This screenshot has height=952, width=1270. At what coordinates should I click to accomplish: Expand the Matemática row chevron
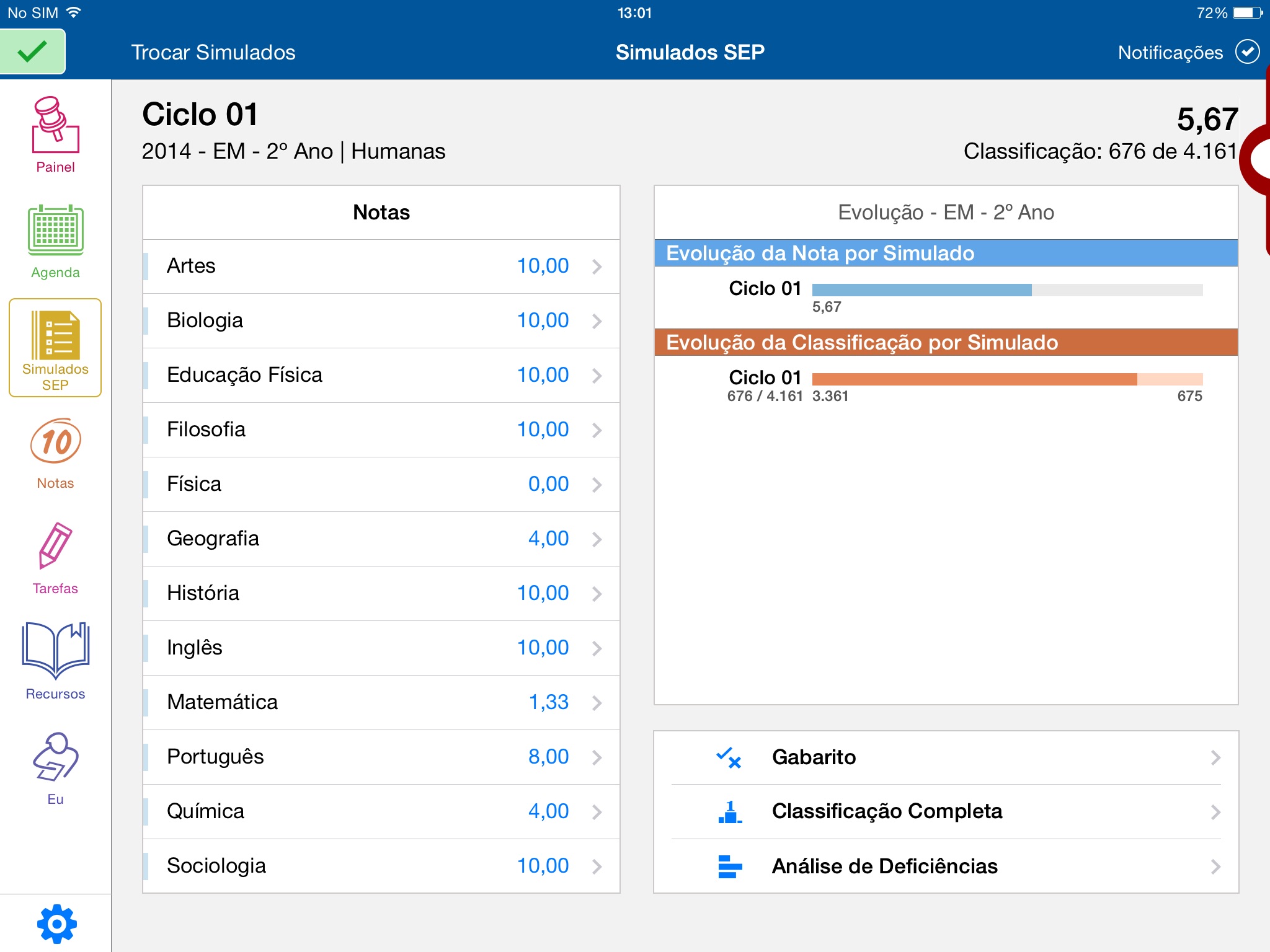click(x=597, y=703)
